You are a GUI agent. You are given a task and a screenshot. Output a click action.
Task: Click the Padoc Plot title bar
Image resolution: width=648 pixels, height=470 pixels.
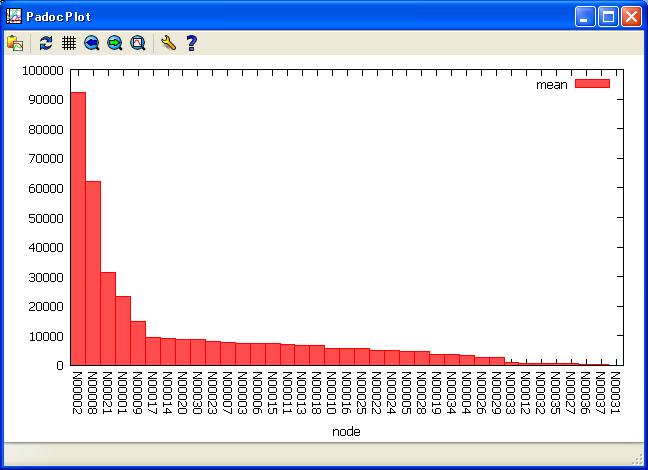point(300,16)
